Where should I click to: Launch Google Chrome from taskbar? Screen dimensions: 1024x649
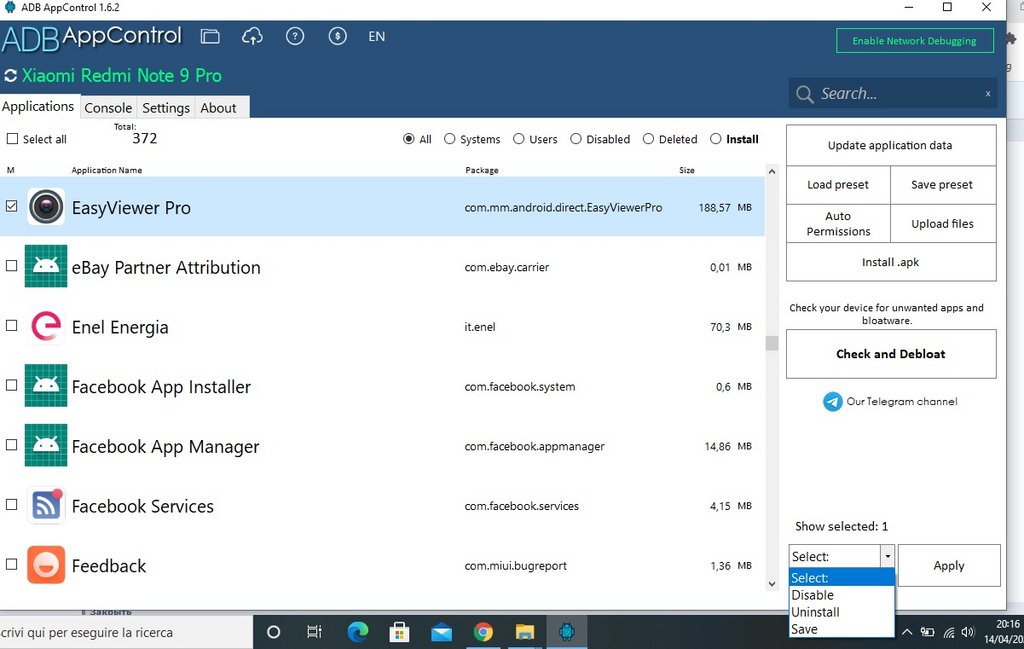[483, 632]
